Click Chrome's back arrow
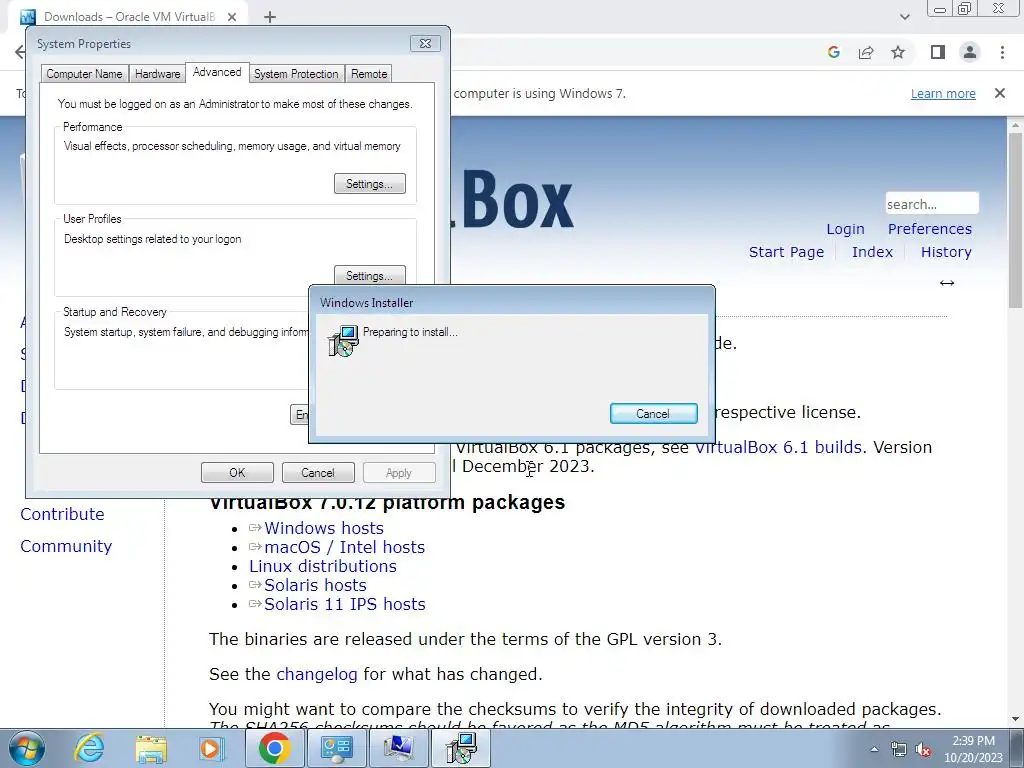The height and width of the screenshot is (768, 1024). point(20,52)
